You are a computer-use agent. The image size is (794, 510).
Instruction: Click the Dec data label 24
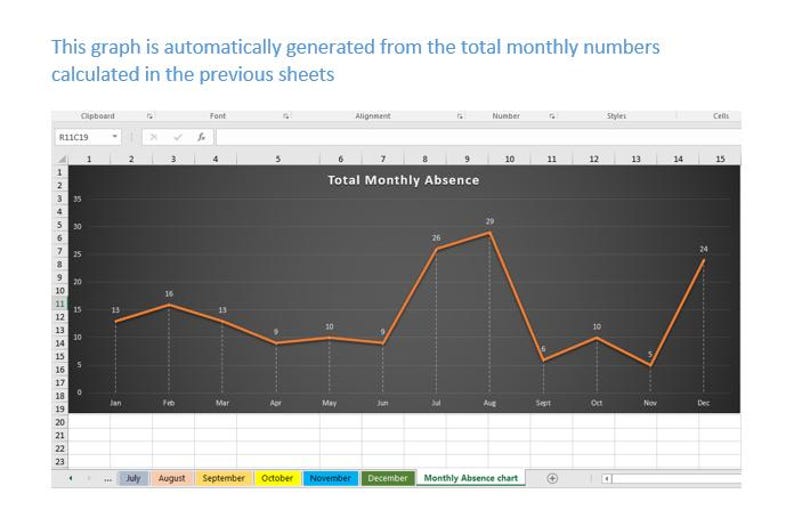point(703,249)
